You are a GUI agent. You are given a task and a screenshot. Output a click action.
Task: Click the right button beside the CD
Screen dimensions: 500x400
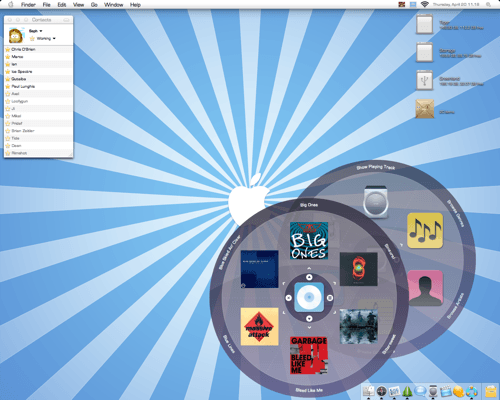click(330, 298)
